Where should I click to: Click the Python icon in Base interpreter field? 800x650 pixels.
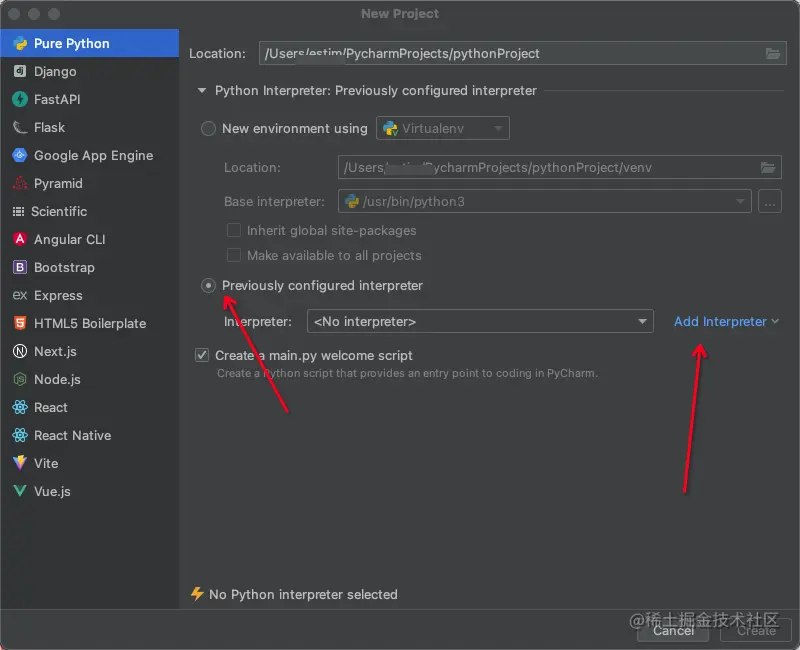(352, 202)
